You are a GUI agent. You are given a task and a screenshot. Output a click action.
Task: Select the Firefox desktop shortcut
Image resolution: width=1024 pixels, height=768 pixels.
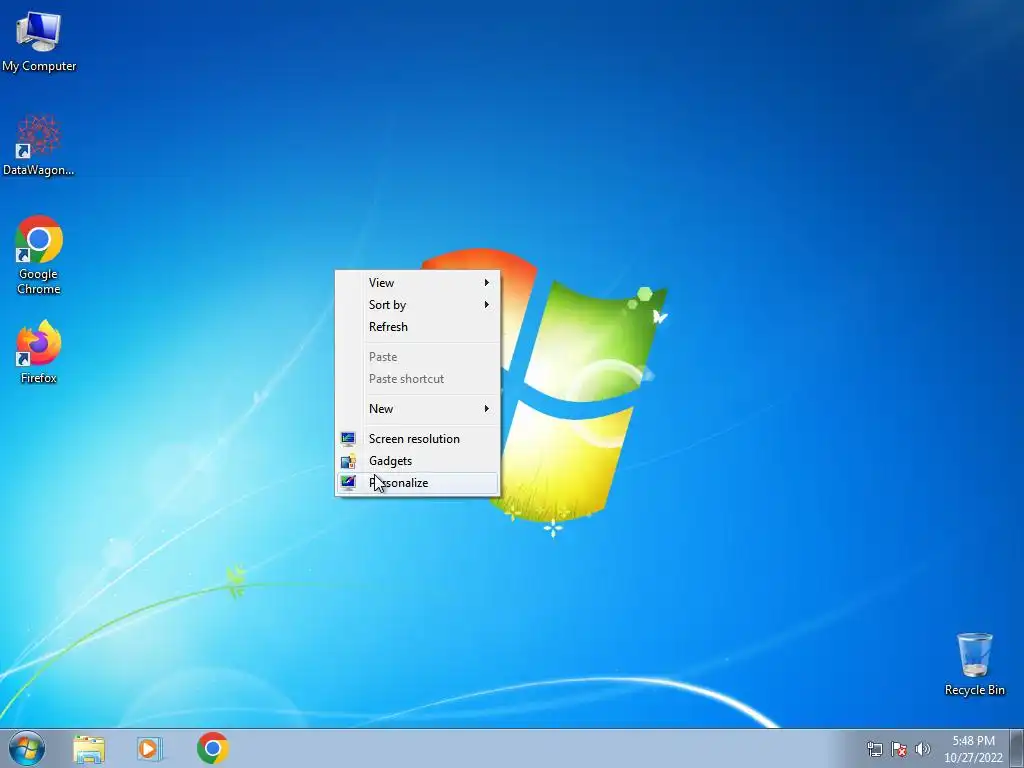click(x=39, y=352)
